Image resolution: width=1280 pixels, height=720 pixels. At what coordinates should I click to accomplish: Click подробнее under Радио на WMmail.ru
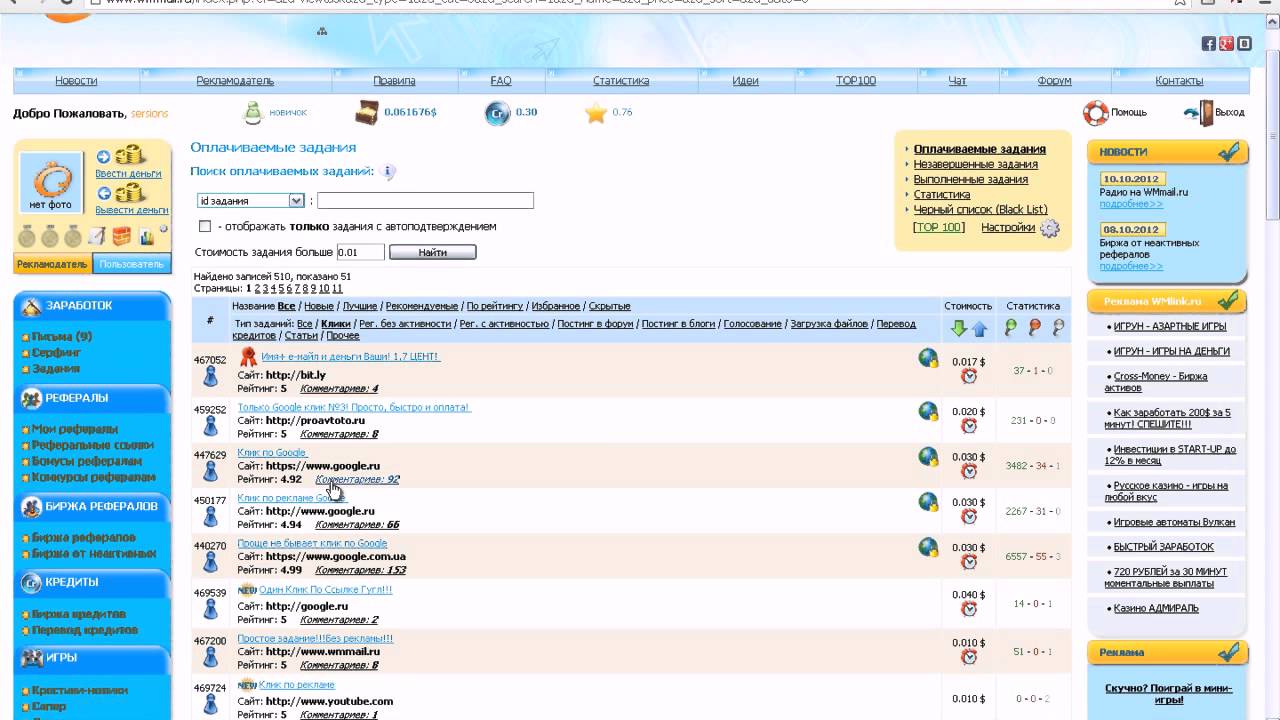[1131, 204]
